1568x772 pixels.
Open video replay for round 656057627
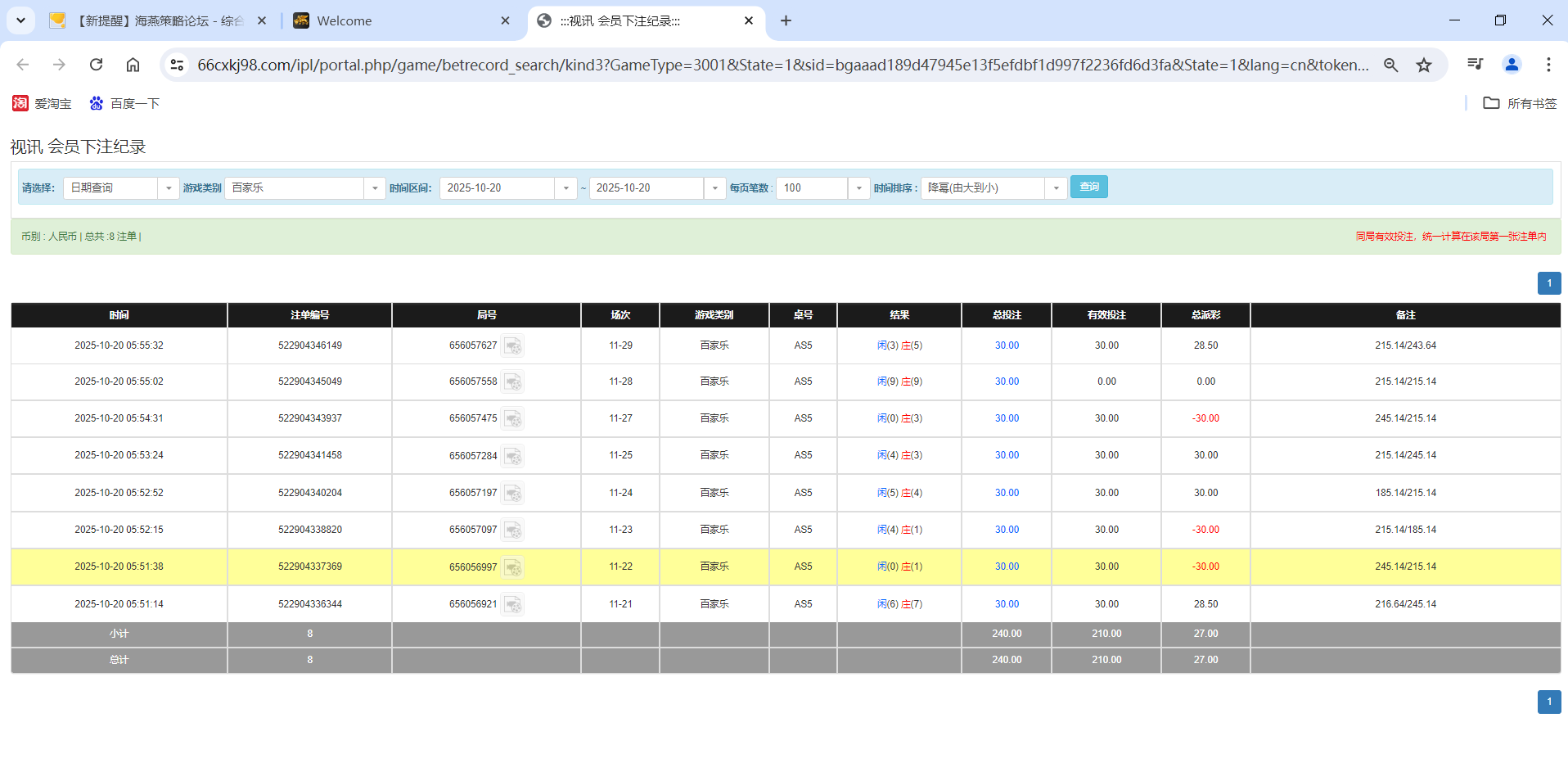pyautogui.click(x=513, y=345)
